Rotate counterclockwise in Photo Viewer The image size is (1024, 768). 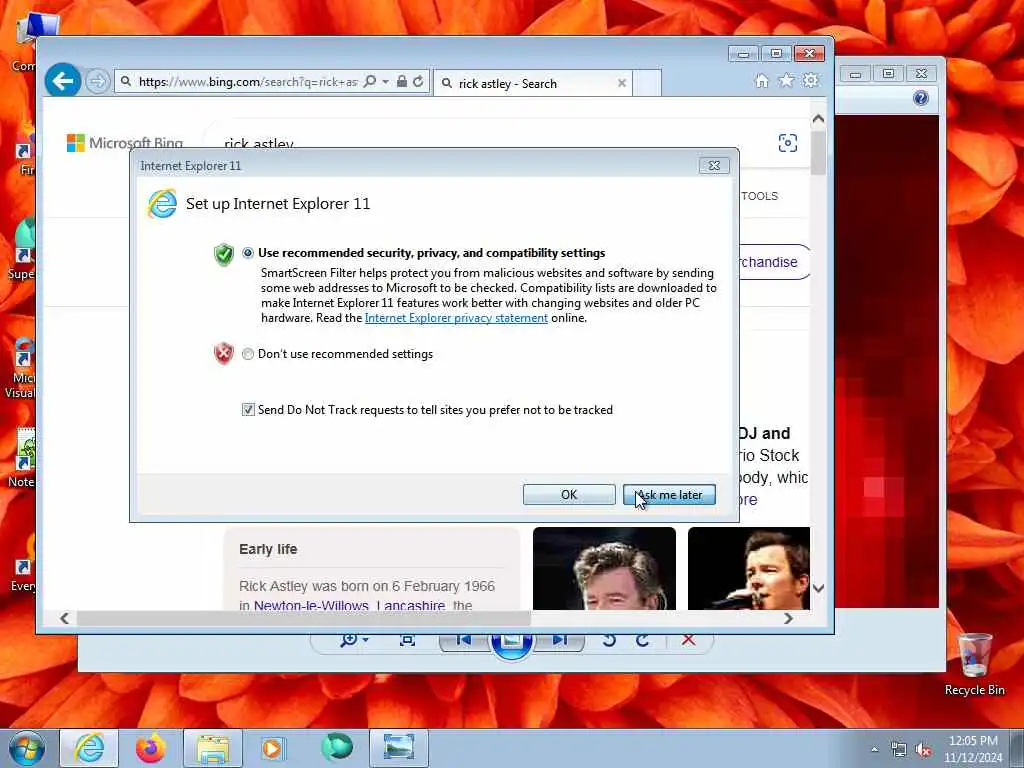[x=609, y=640]
